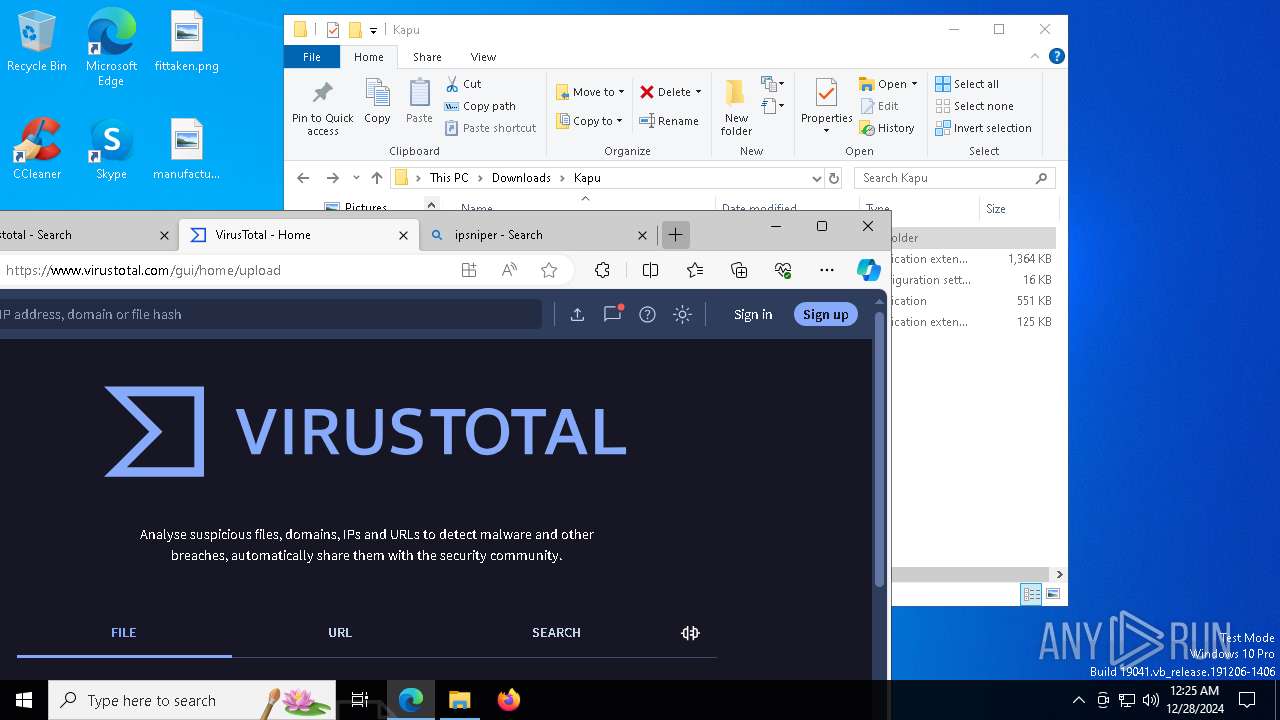Open the File menu in Explorer
Screen dimensions: 1280x720
point(312,57)
